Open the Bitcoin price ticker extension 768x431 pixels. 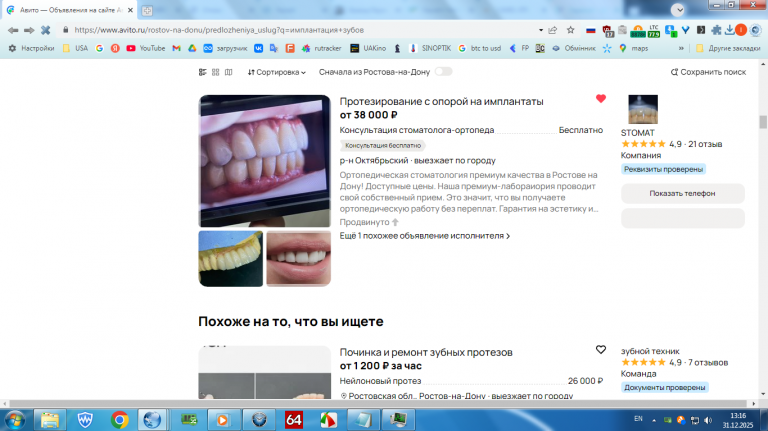click(x=638, y=31)
